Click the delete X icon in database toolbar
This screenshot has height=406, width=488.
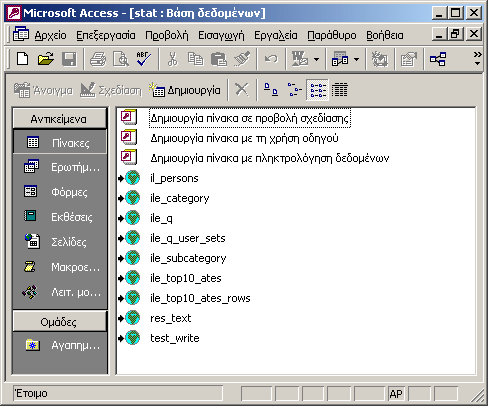[242, 90]
